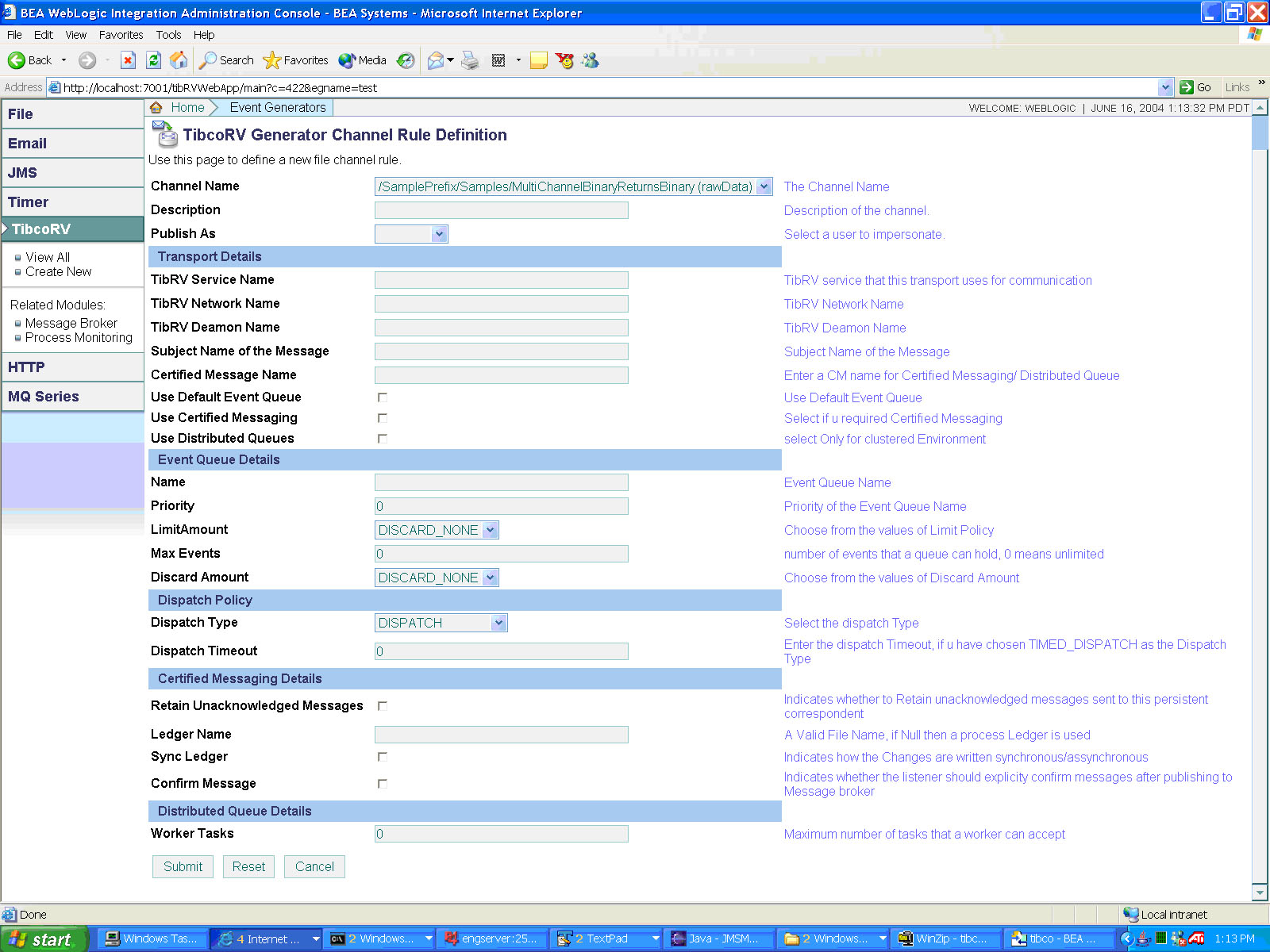Open the tibco - BEA taskbar window
This screenshot has height=952, width=1270.
click(1059, 939)
